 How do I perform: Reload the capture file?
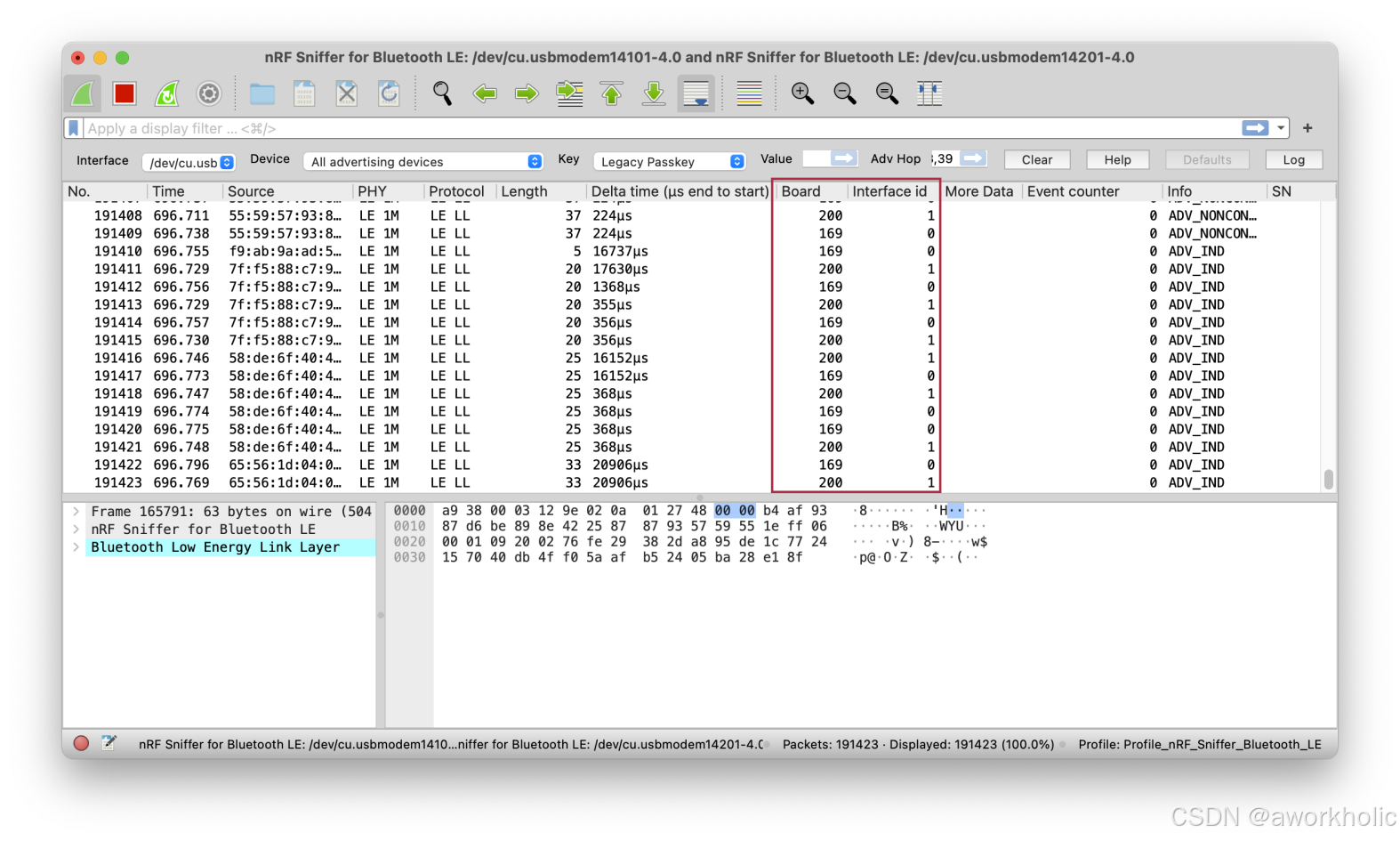[389, 93]
